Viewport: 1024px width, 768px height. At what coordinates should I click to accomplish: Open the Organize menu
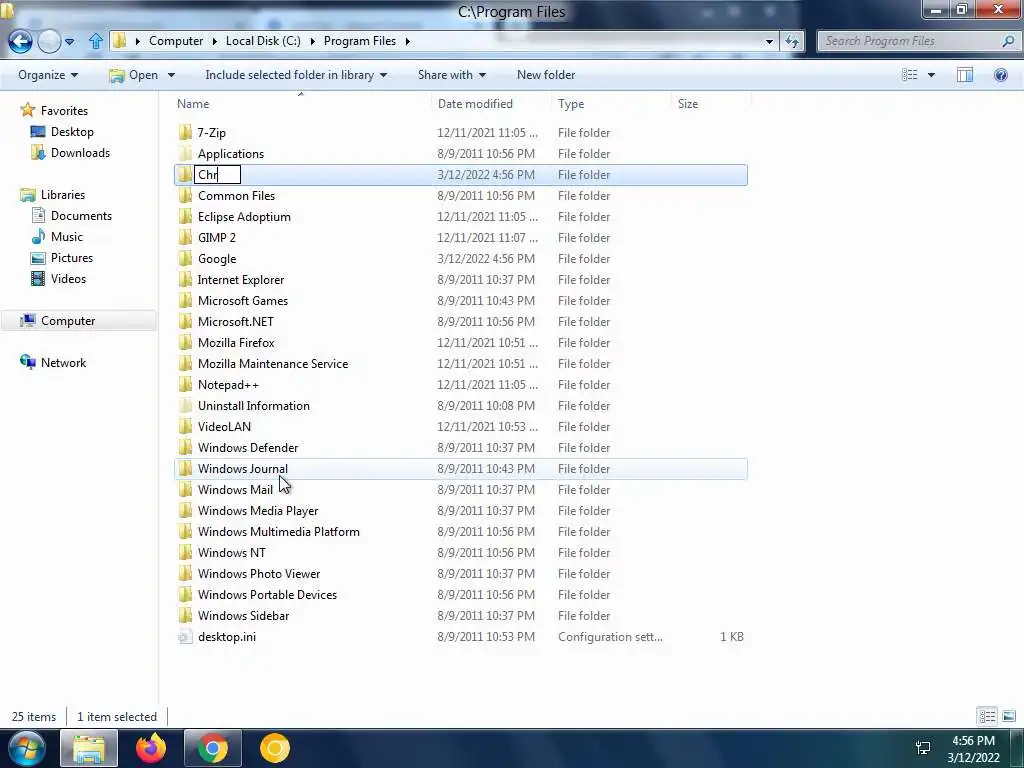click(48, 75)
